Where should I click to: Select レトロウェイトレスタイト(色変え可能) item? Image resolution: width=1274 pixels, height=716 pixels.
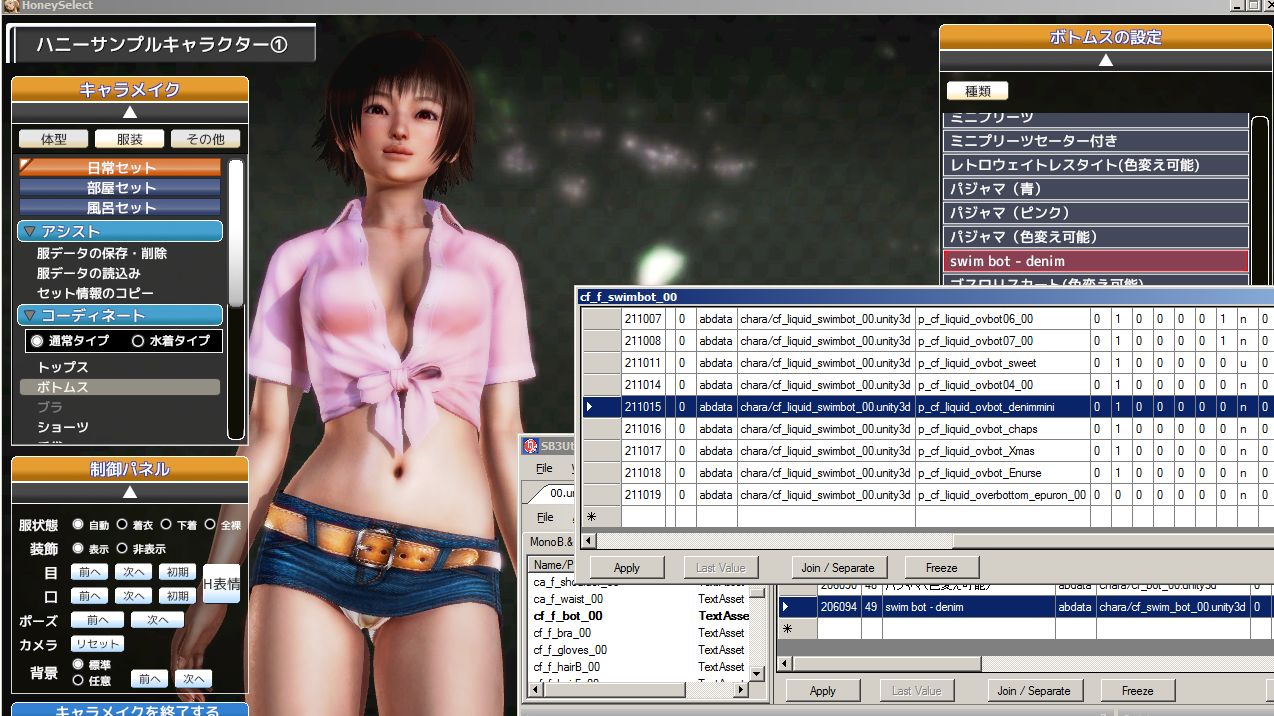coord(1096,165)
